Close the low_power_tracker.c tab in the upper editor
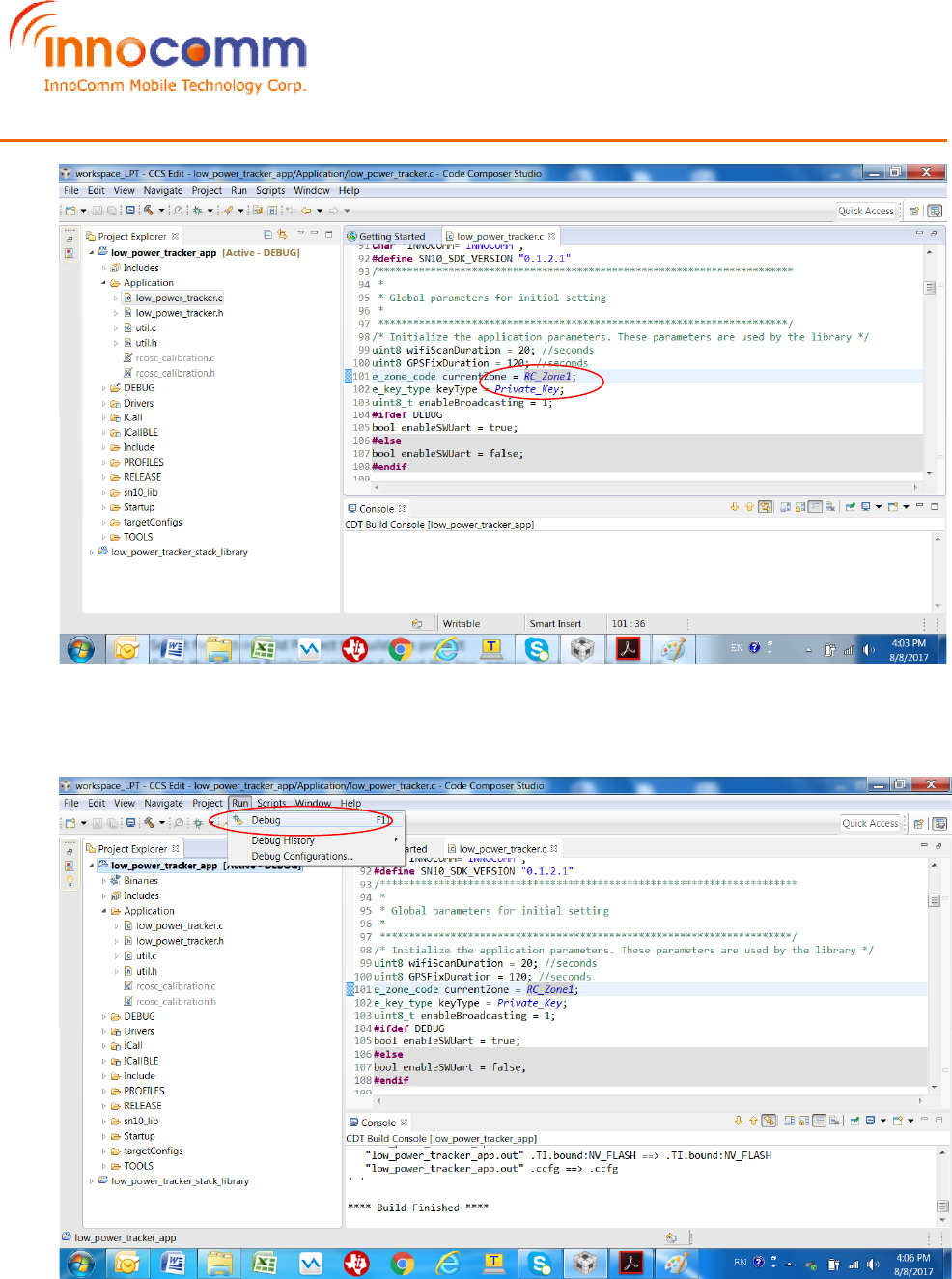Viewport: 952px width, 1279px height. pos(552,236)
